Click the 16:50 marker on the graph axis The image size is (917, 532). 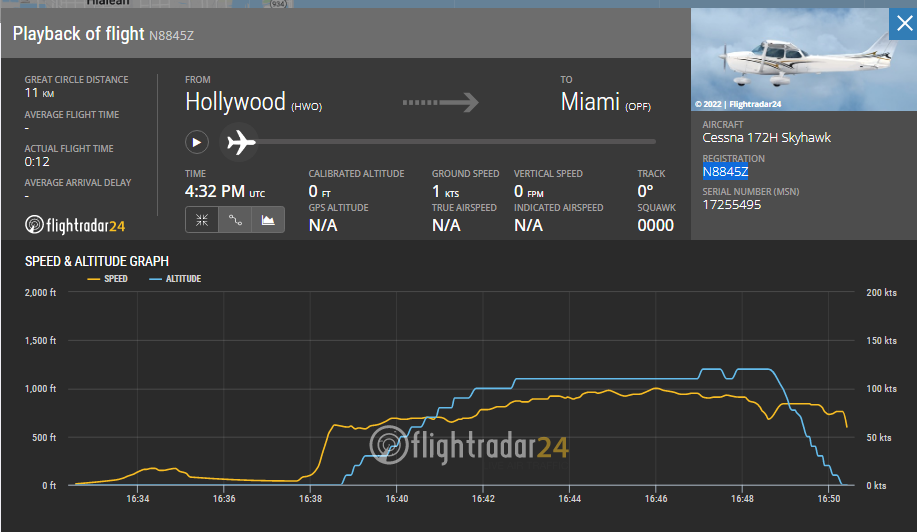tap(829, 499)
